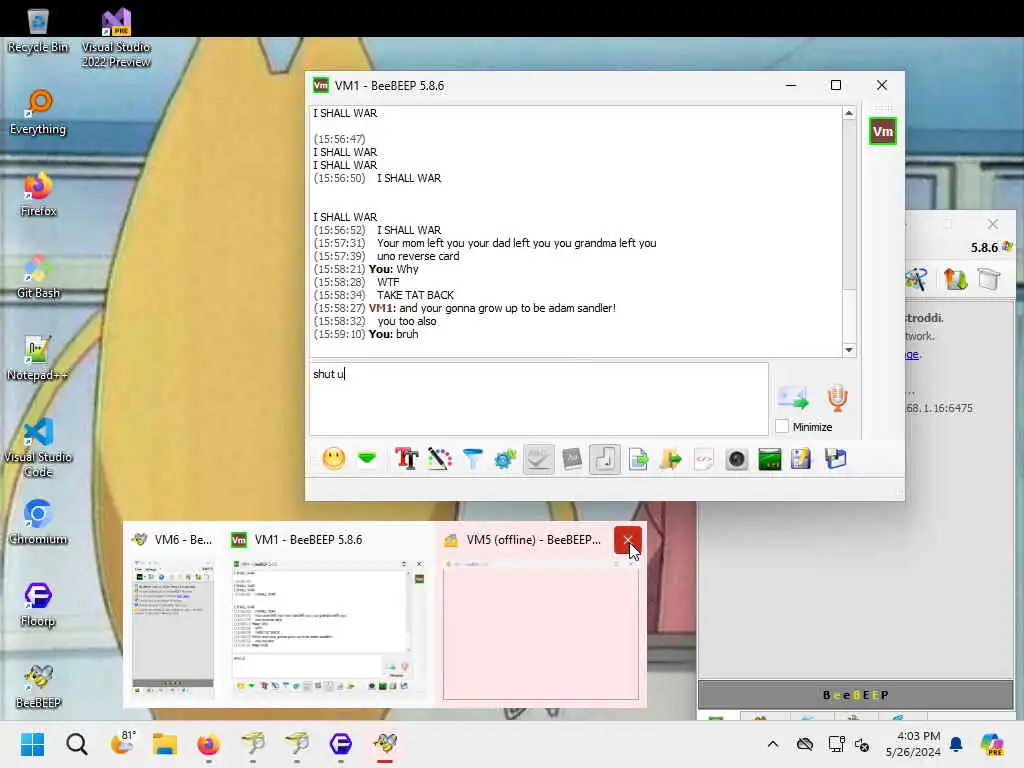
Task: Click the camera screenshot icon
Action: pos(737,460)
